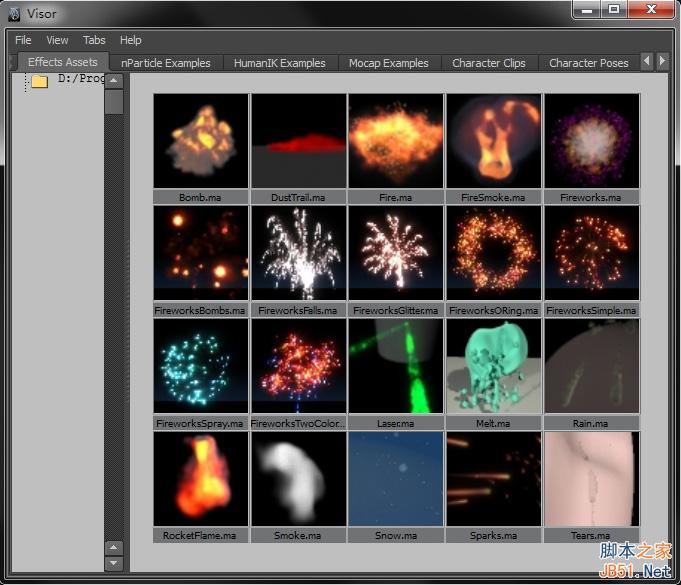Click the Laser.ma file name label
This screenshot has width=681, height=585.
(396, 423)
